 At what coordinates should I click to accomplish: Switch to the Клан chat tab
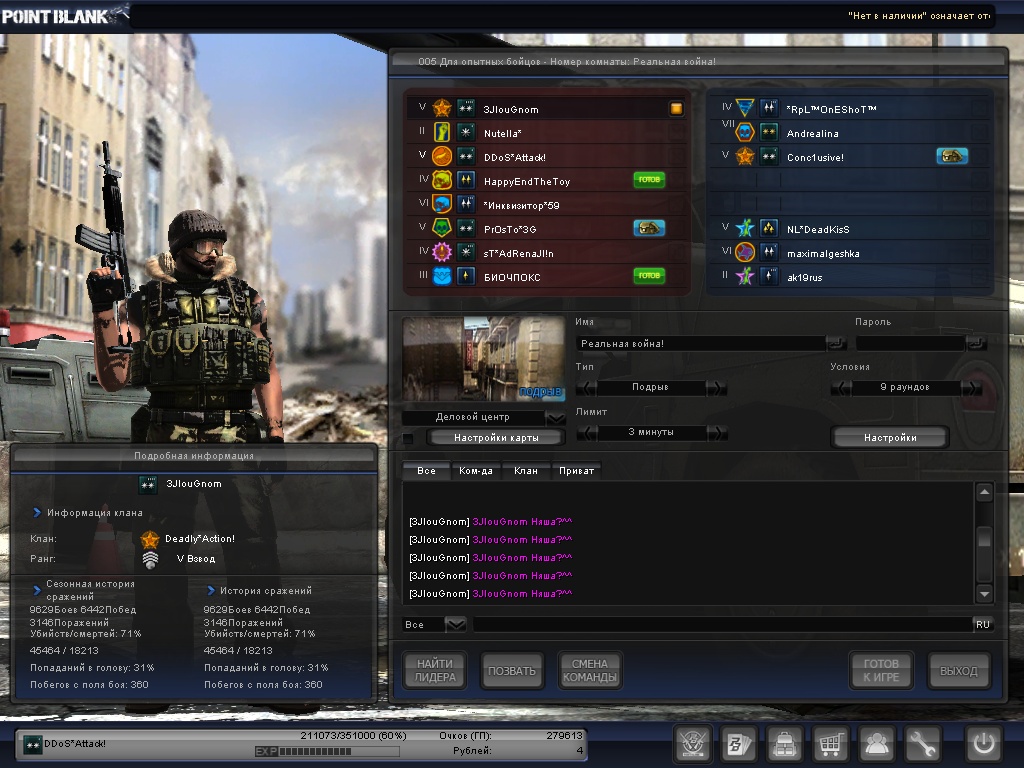pos(525,470)
